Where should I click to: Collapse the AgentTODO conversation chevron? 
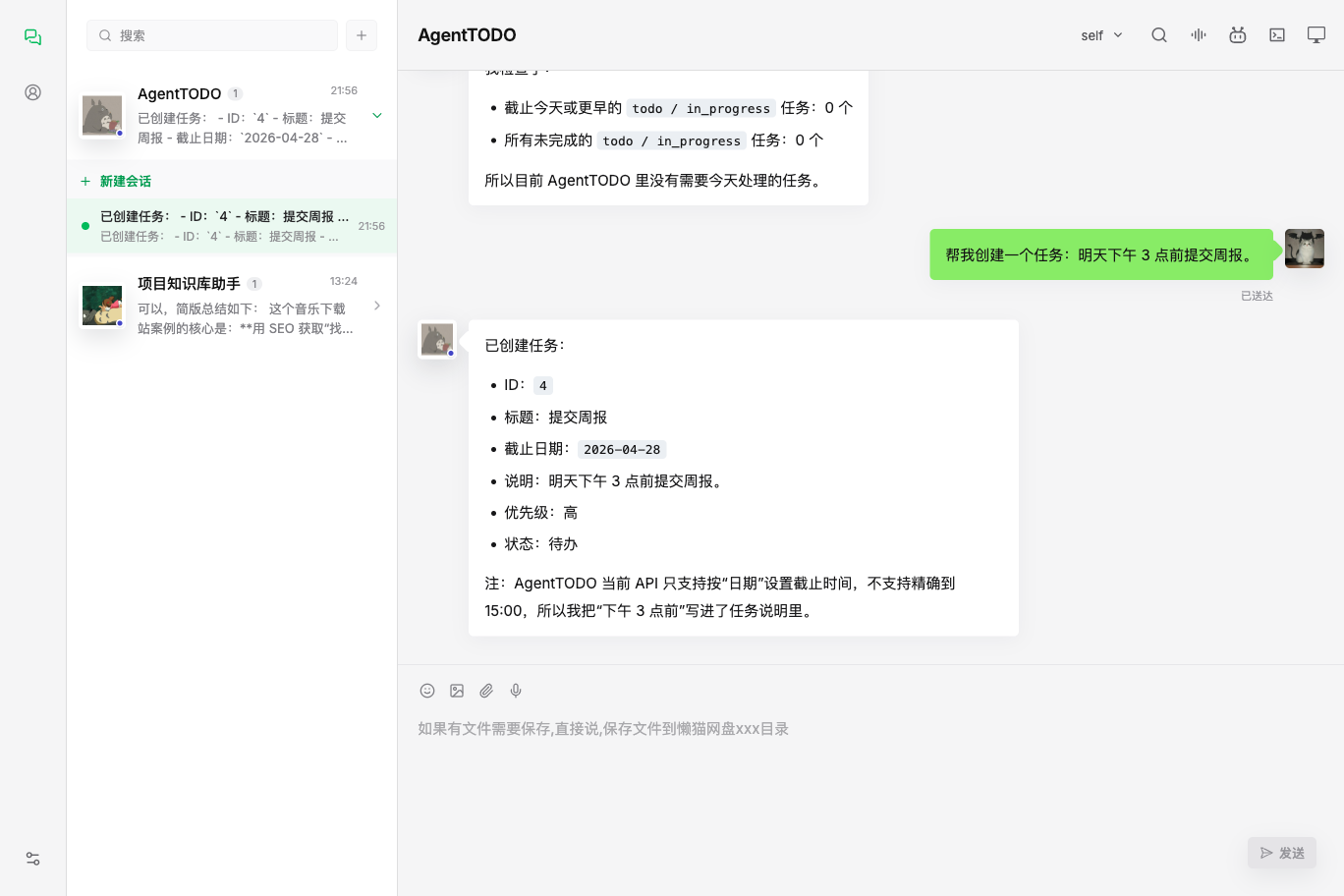pos(377,116)
